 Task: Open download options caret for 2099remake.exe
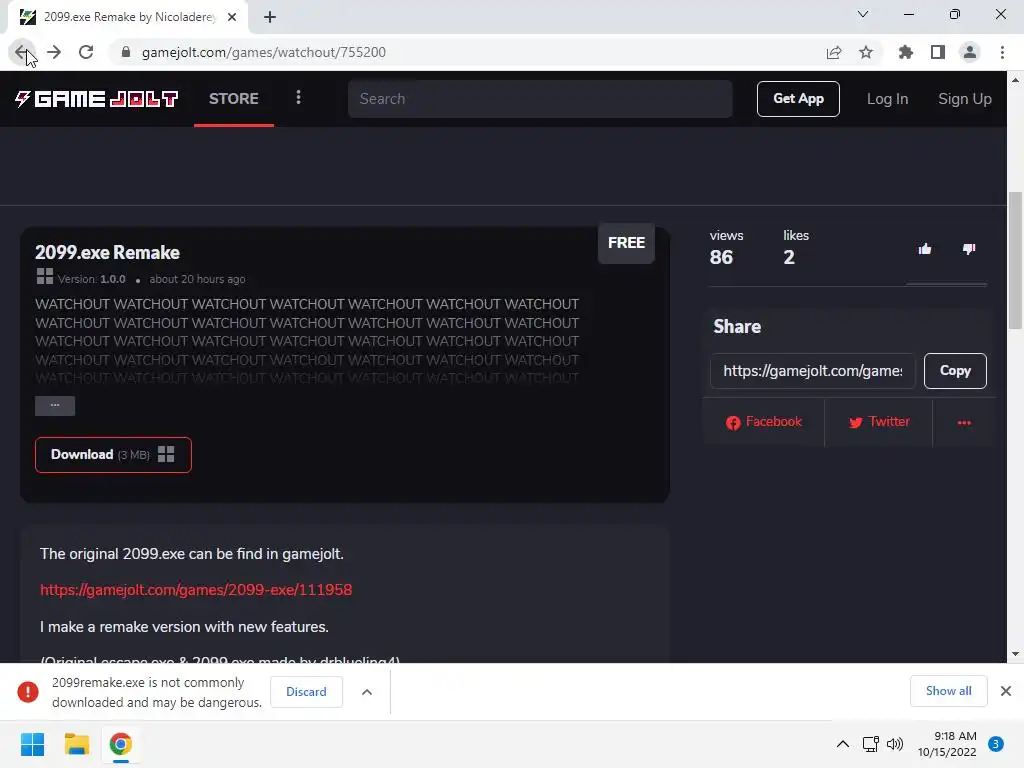pyautogui.click(x=367, y=692)
